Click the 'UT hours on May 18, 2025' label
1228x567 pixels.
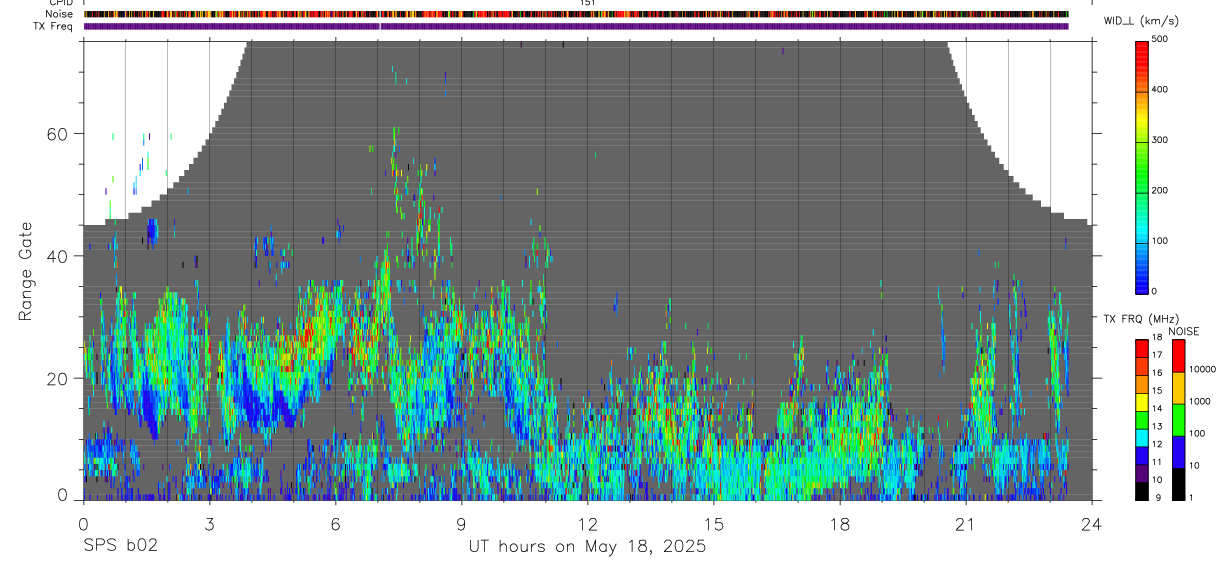[587, 547]
